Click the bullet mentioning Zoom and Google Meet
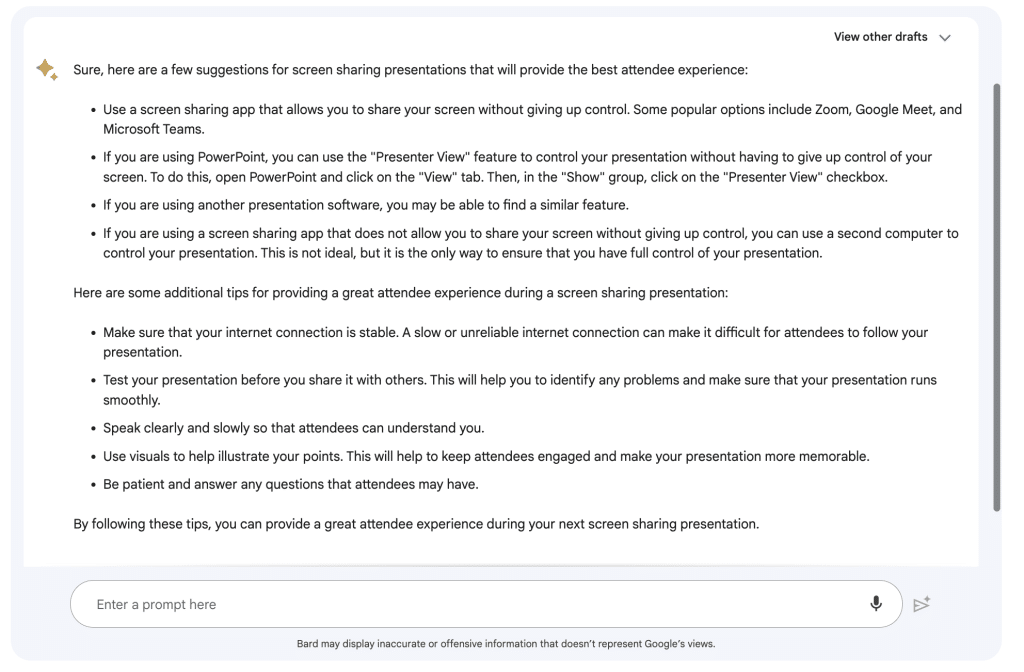Viewport: 1024px width, 672px height. pos(532,119)
